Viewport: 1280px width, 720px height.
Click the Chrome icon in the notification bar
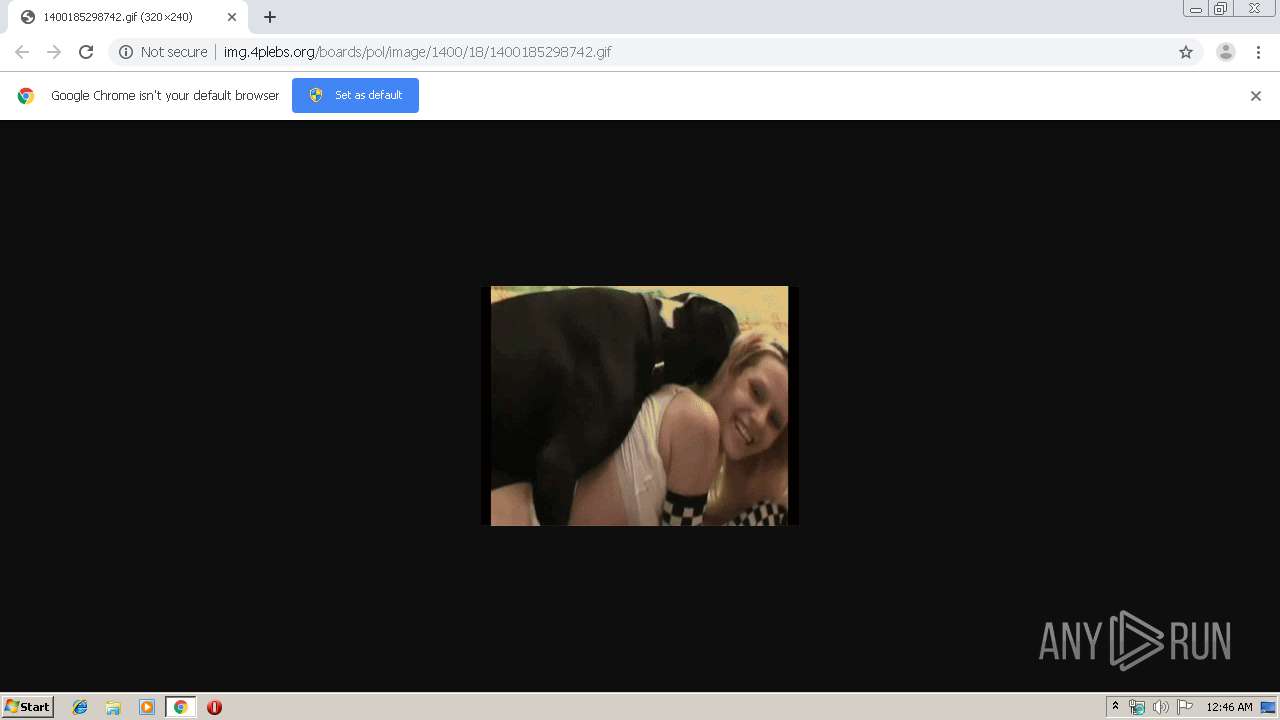pos(26,96)
